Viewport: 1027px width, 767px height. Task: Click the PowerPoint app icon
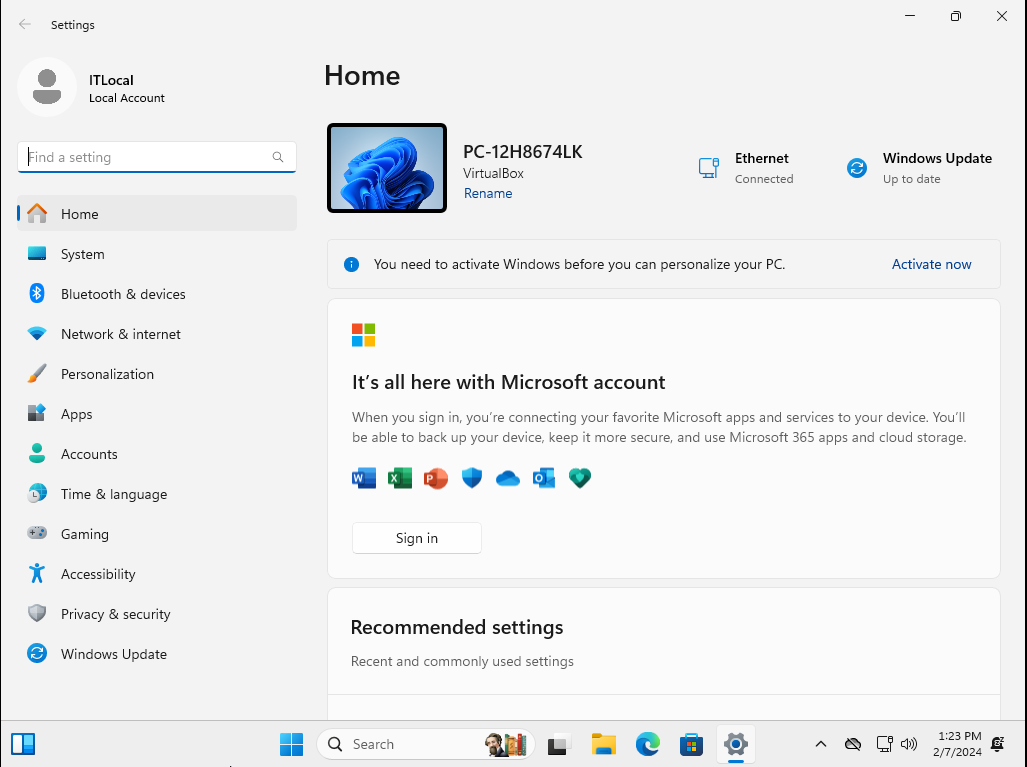[436, 478]
